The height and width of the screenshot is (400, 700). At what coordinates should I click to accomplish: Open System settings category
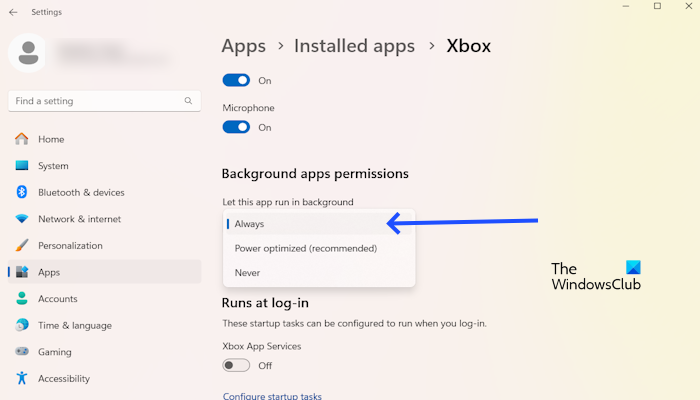(x=104, y=166)
